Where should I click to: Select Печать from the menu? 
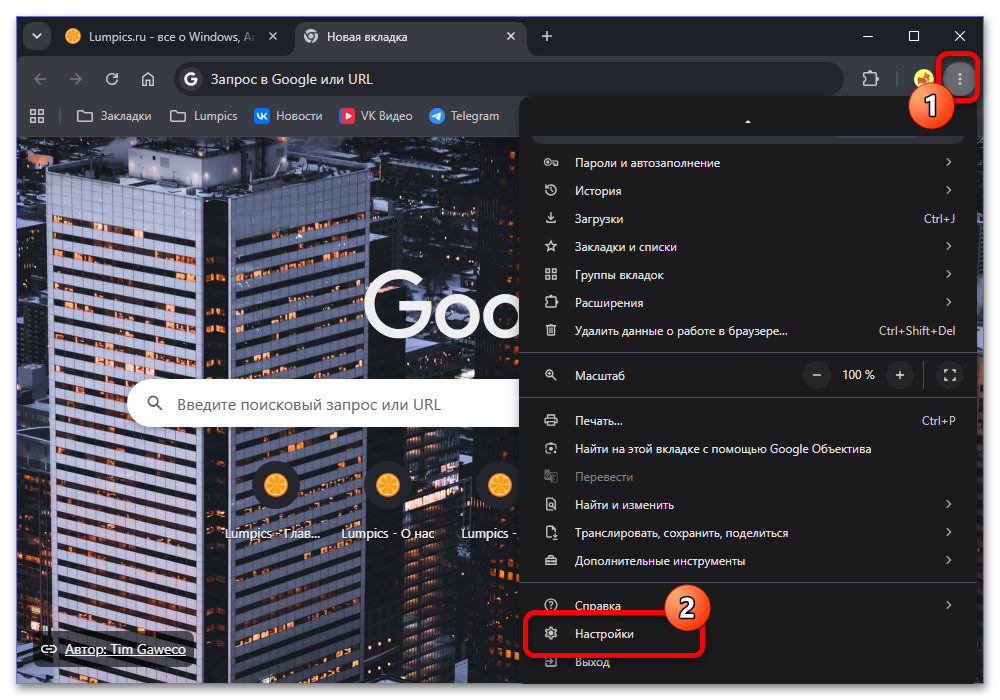748,421
